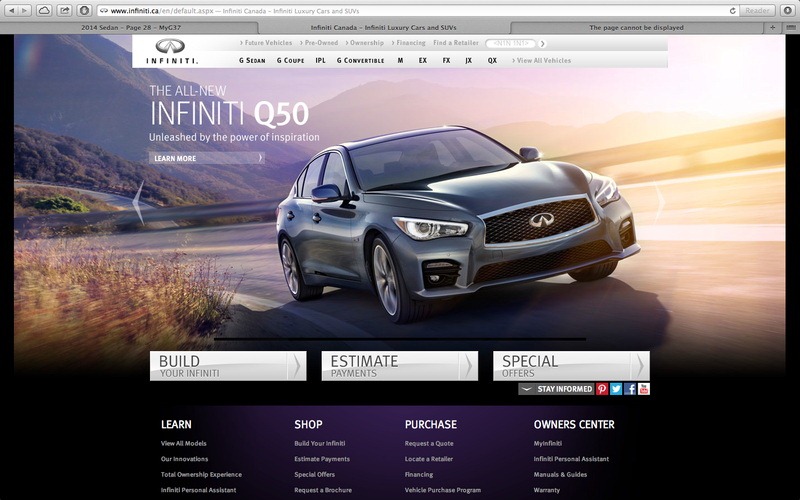Image resolution: width=800 pixels, height=500 pixels.
Task: Click the Special Offers button
Action: [571, 366]
